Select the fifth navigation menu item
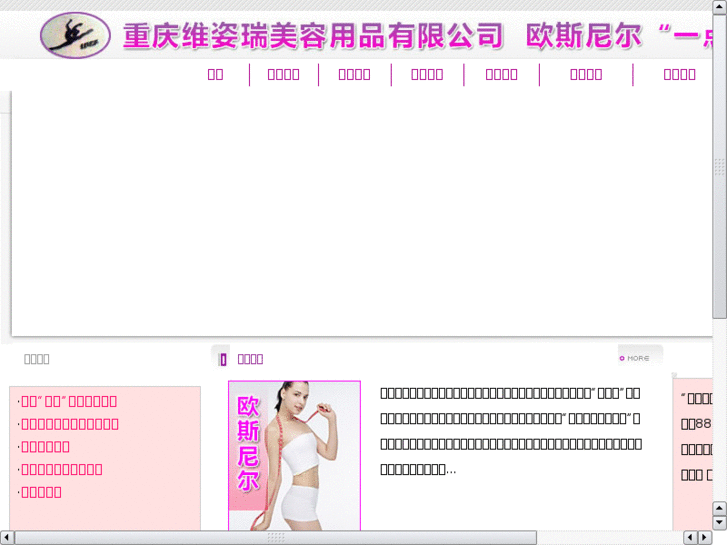Viewport: 727px width, 545px height. (501, 74)
